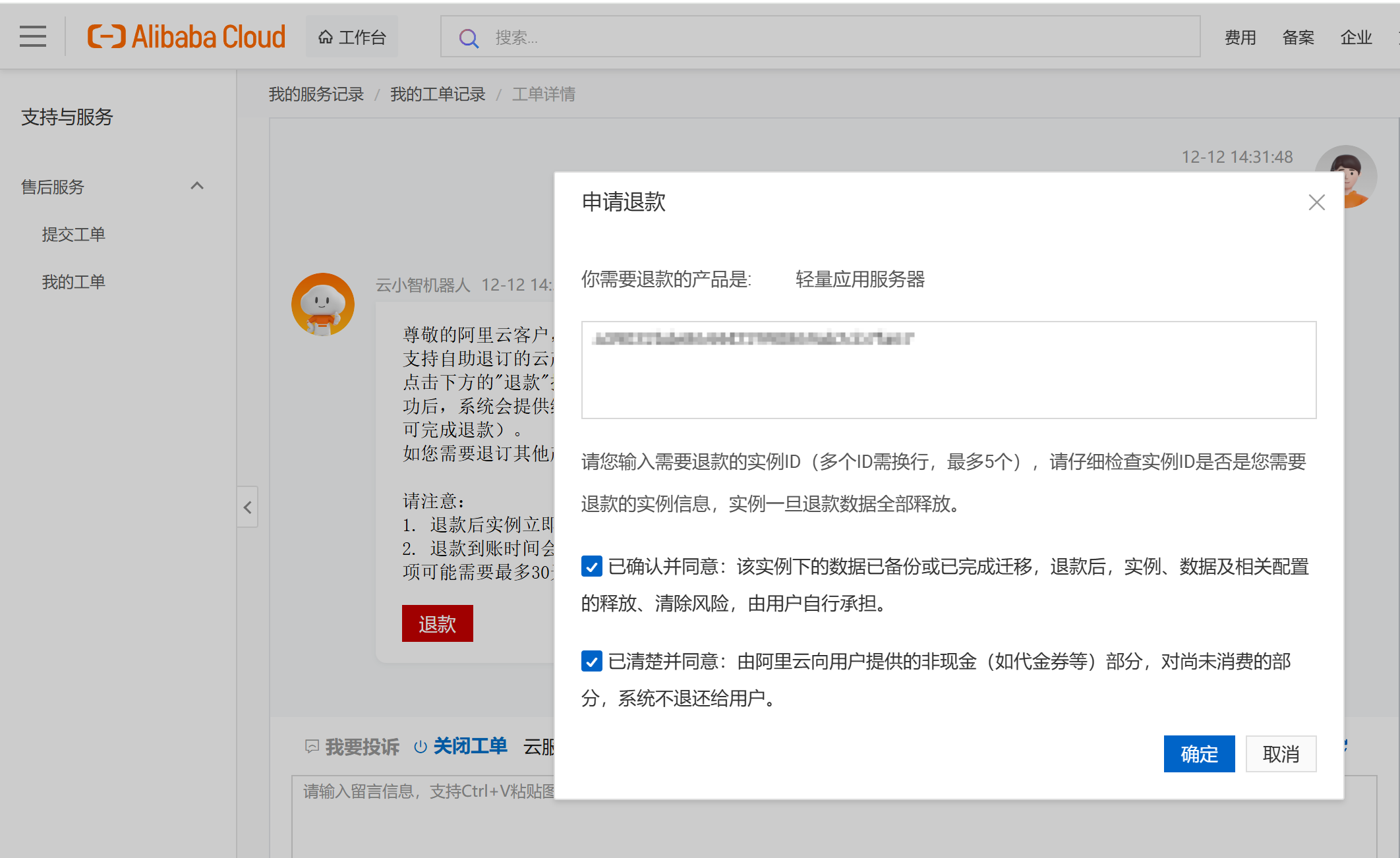Open the 工作台 home workbench
This screenshot has width=1400, height=858.
coord(352,37)
